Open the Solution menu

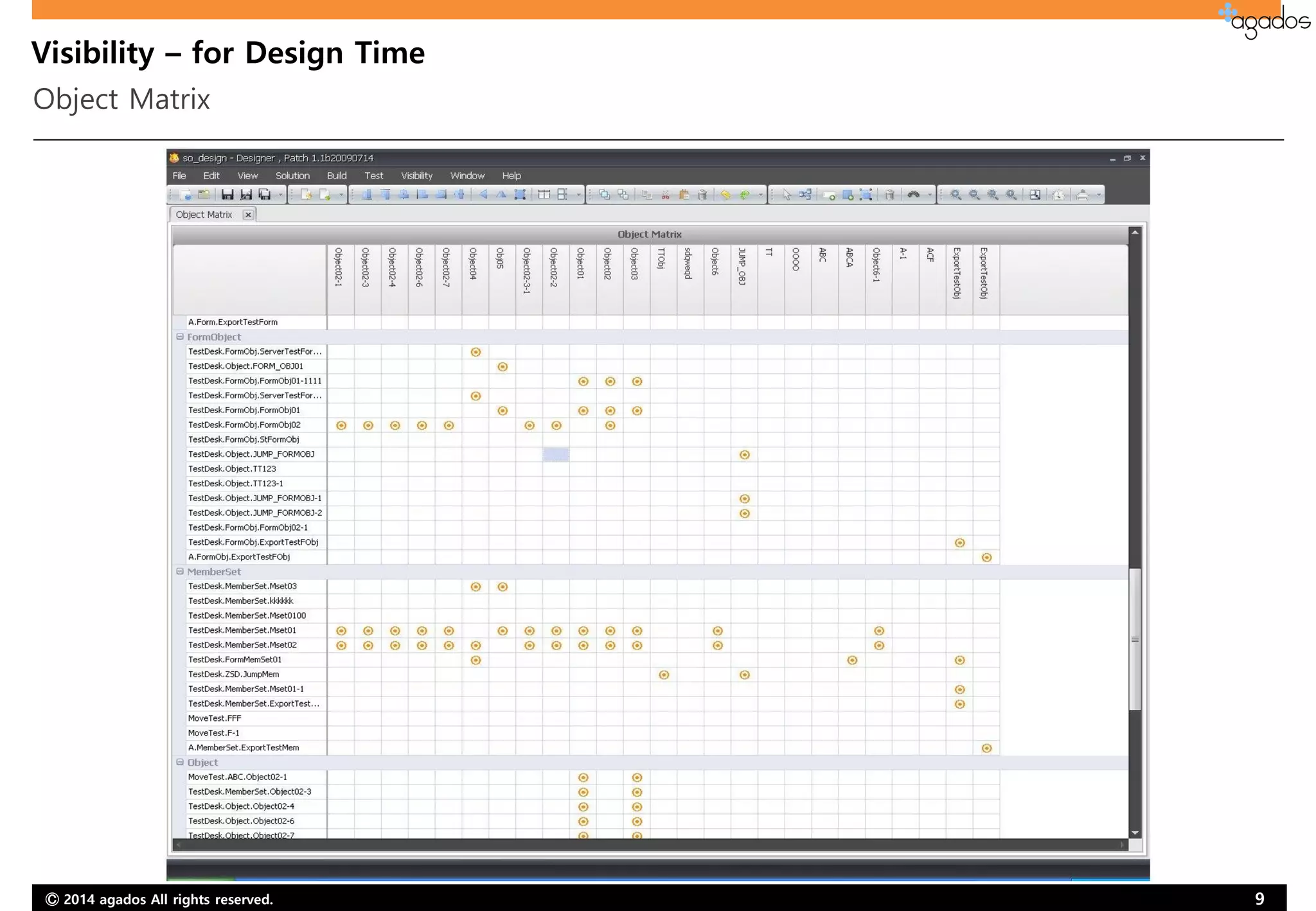[292, 175]
